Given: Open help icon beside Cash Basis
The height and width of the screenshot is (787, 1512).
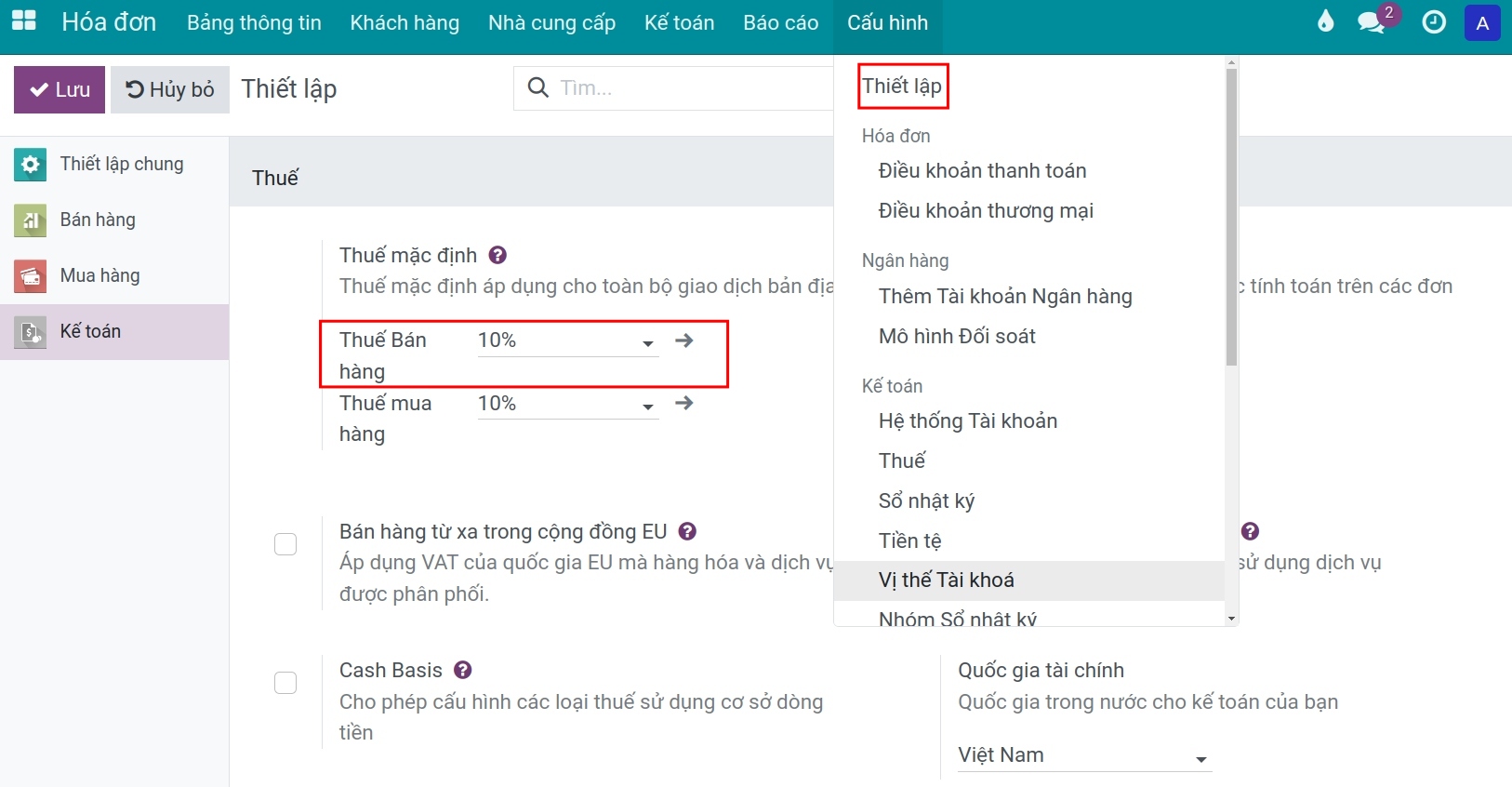Looking at the screenshot, I should point(463,670).
